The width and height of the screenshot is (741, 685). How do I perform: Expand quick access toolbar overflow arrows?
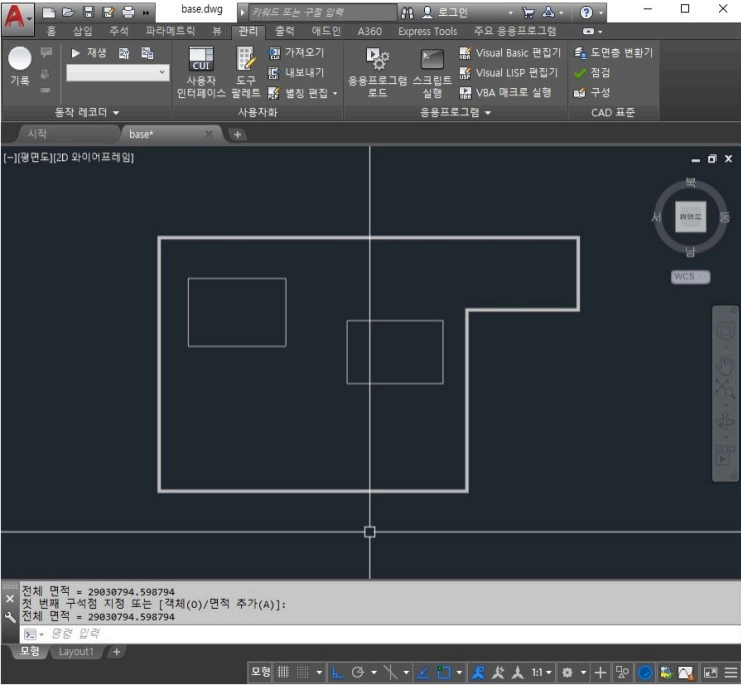146,13
